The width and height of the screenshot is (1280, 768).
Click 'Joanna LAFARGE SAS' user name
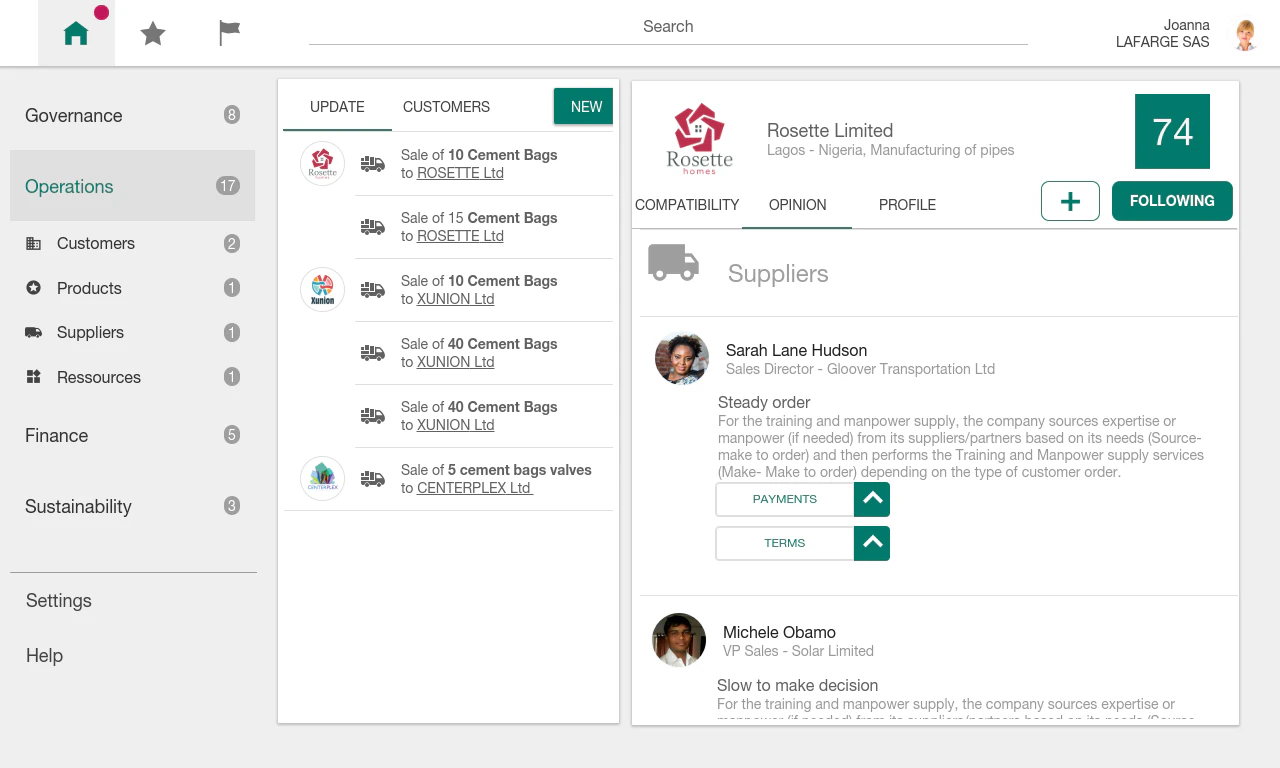[1163, 34]
